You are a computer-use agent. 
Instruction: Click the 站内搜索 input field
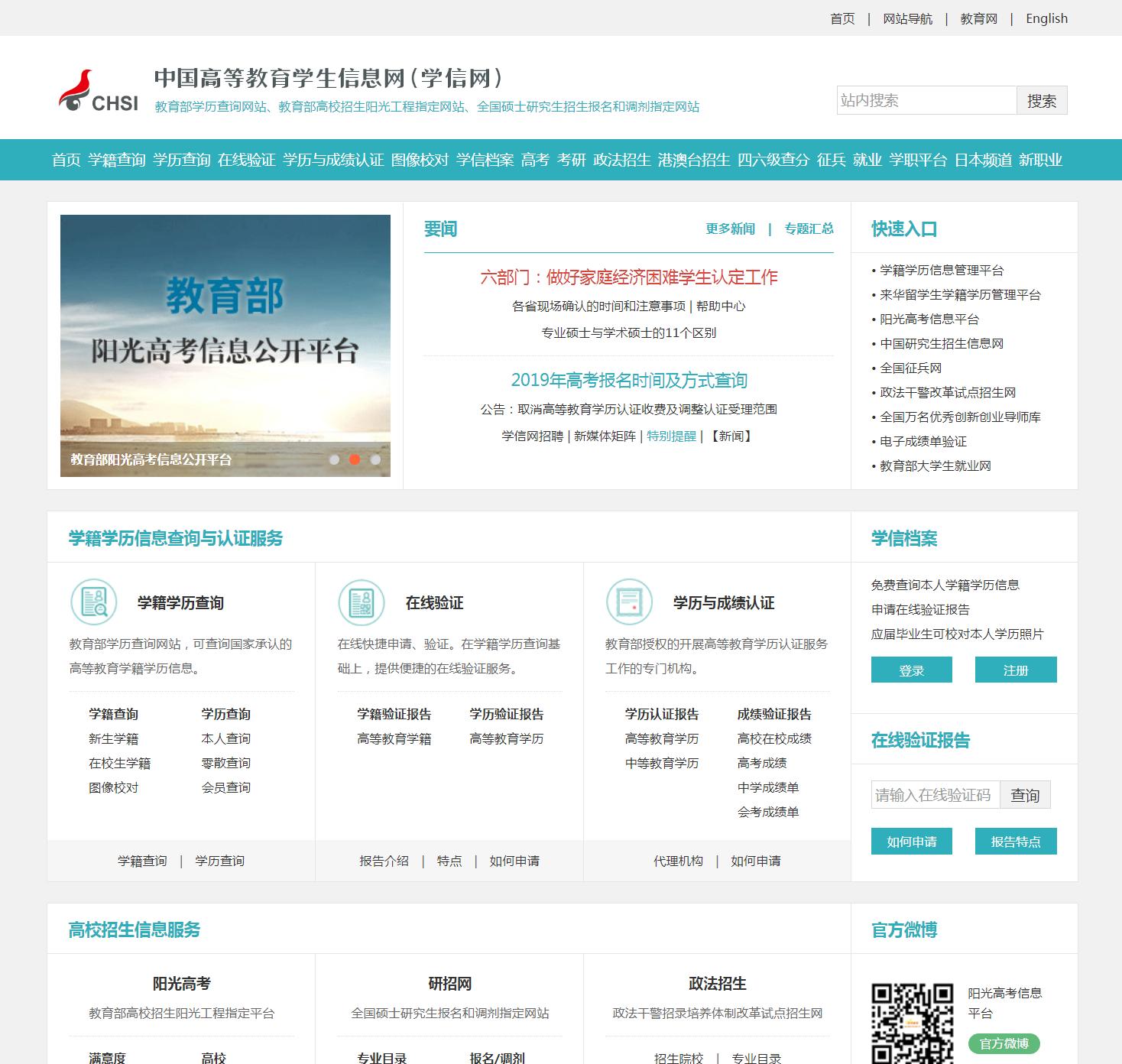(925, 99)
